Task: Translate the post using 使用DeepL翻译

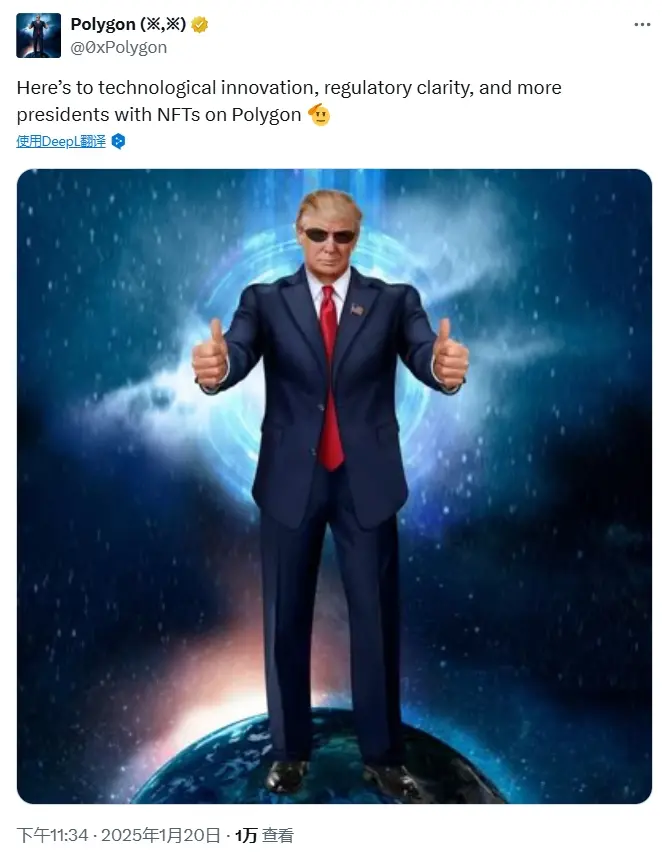Action: 58,142
